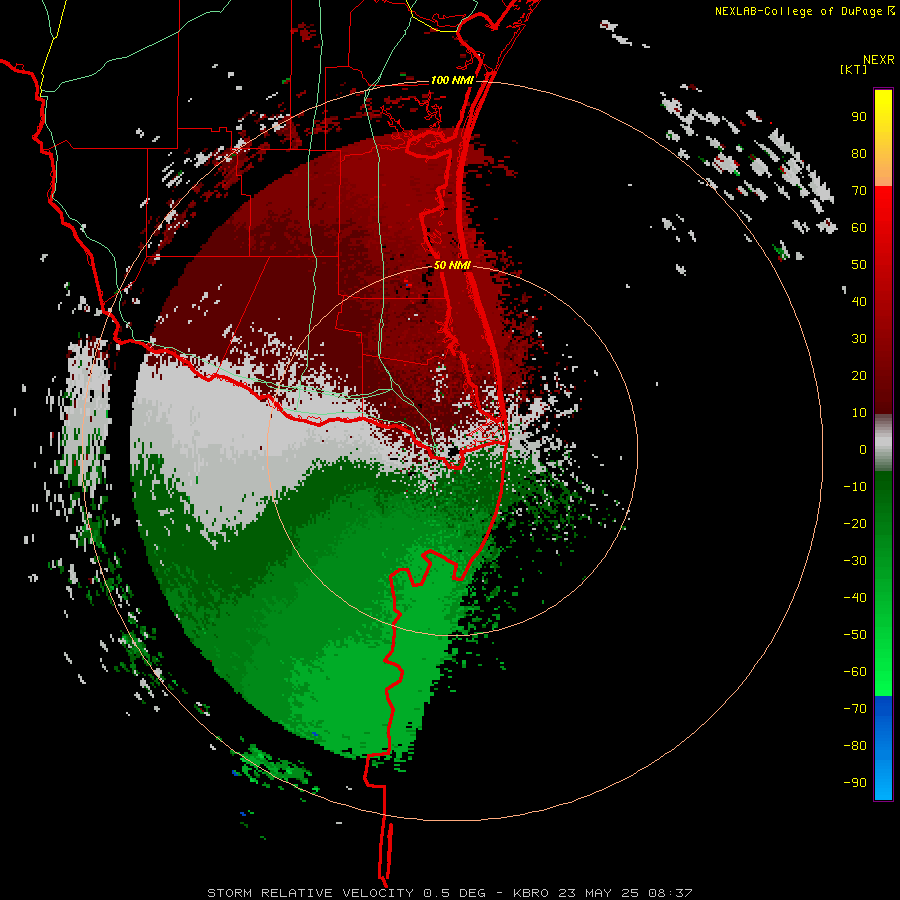Click the -50 value on the velocity scale
900x900 pixels.
855,635
